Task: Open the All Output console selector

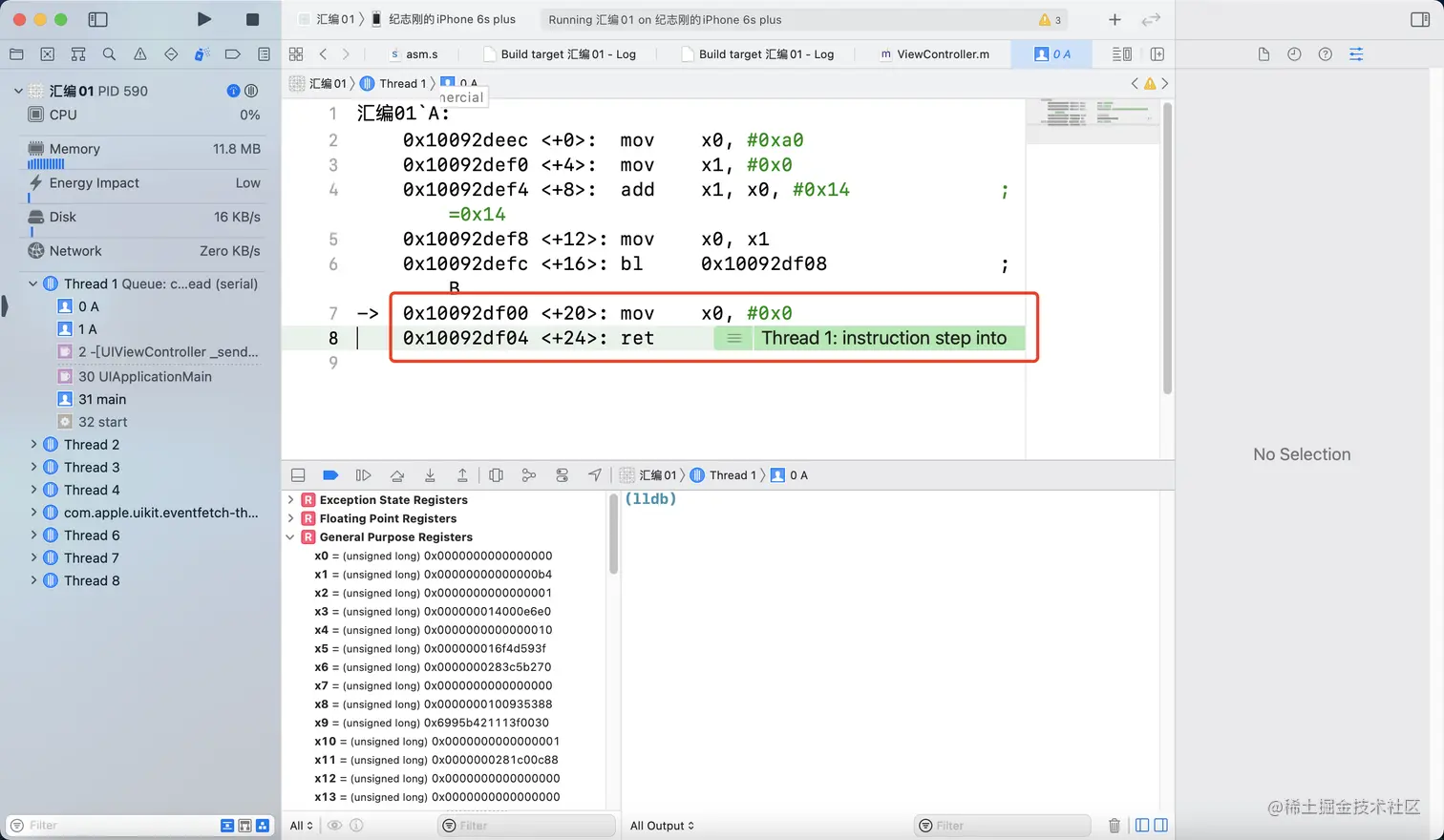Action: click(662, 826)
